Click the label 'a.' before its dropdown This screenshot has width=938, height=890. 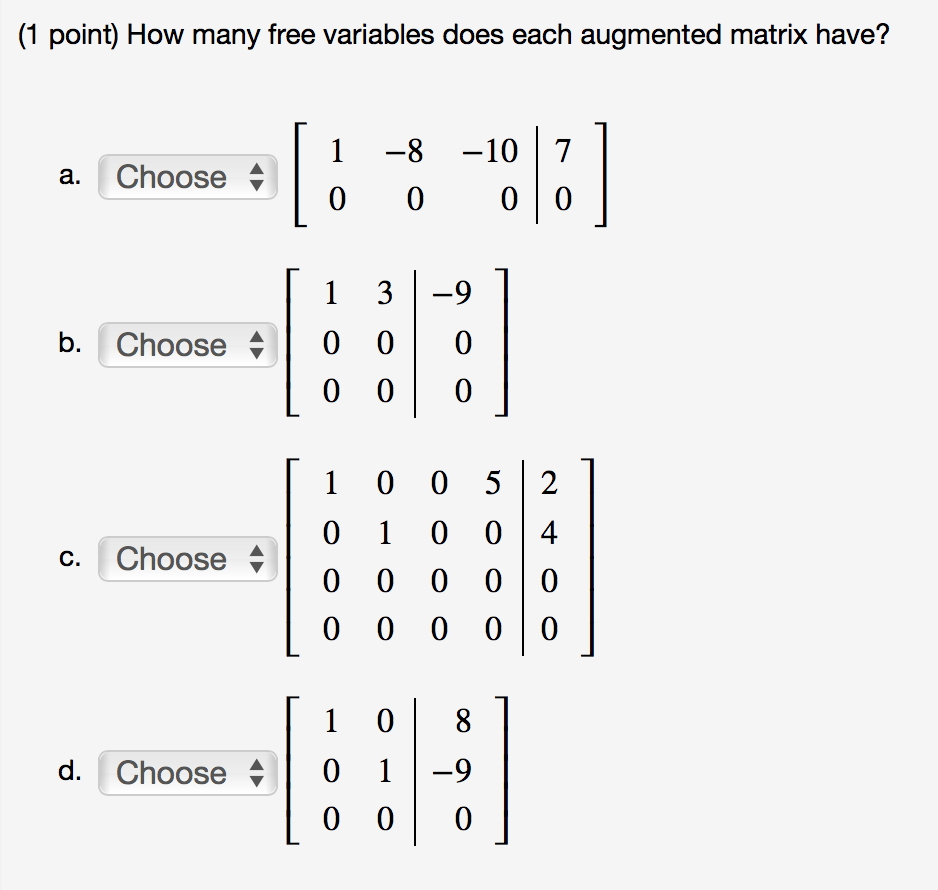(68, 177)
